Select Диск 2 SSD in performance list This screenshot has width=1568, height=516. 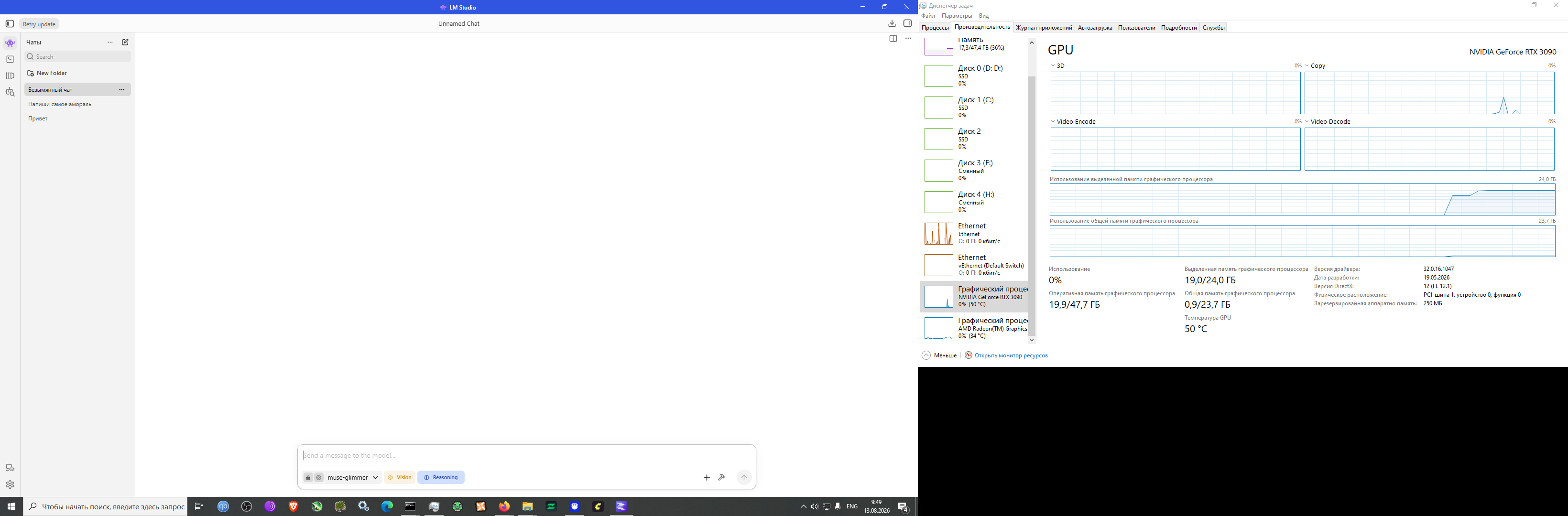point(974,139)
